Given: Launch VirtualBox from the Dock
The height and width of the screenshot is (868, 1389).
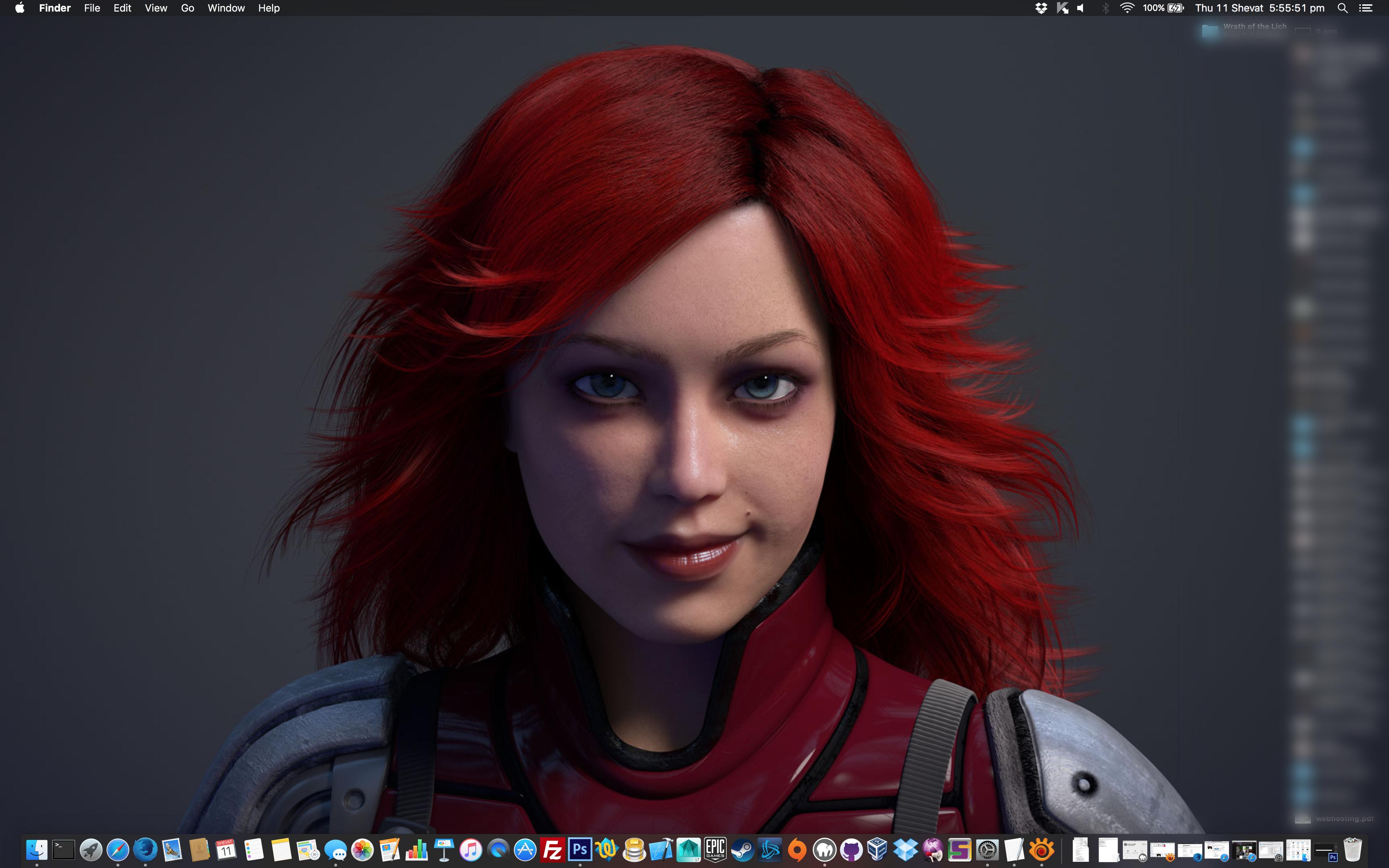Looking at the screenshot, I should [x=878, y=850].
